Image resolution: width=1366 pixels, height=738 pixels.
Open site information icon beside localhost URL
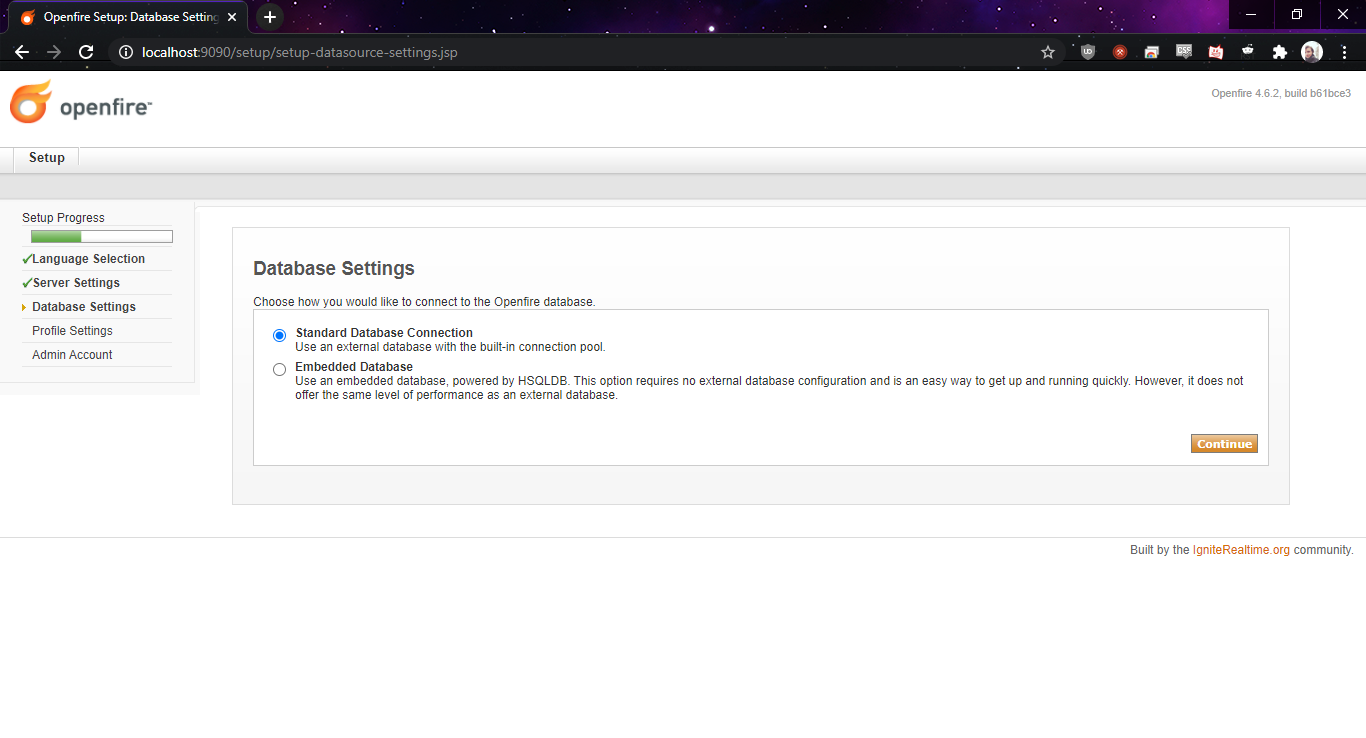pyautogui.click(x=126, y=52)
